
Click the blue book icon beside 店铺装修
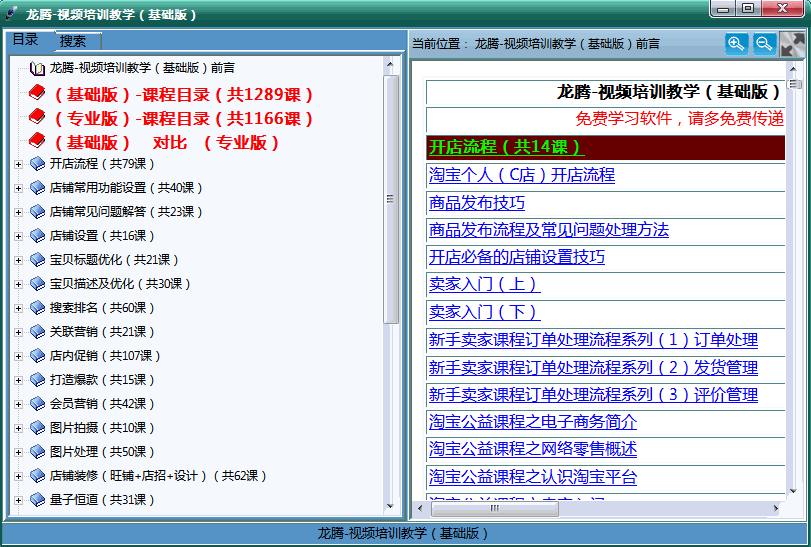(37, 476)
